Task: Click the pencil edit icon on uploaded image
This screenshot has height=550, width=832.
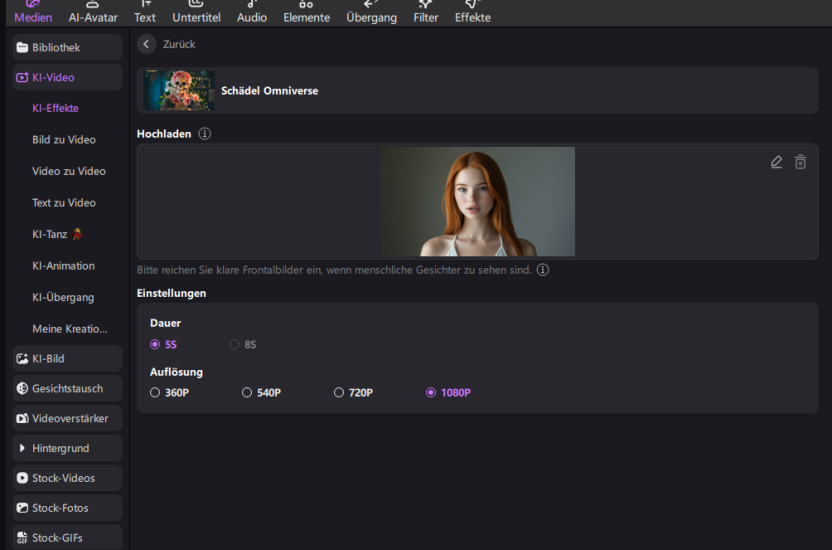Action: coord(776,162)
